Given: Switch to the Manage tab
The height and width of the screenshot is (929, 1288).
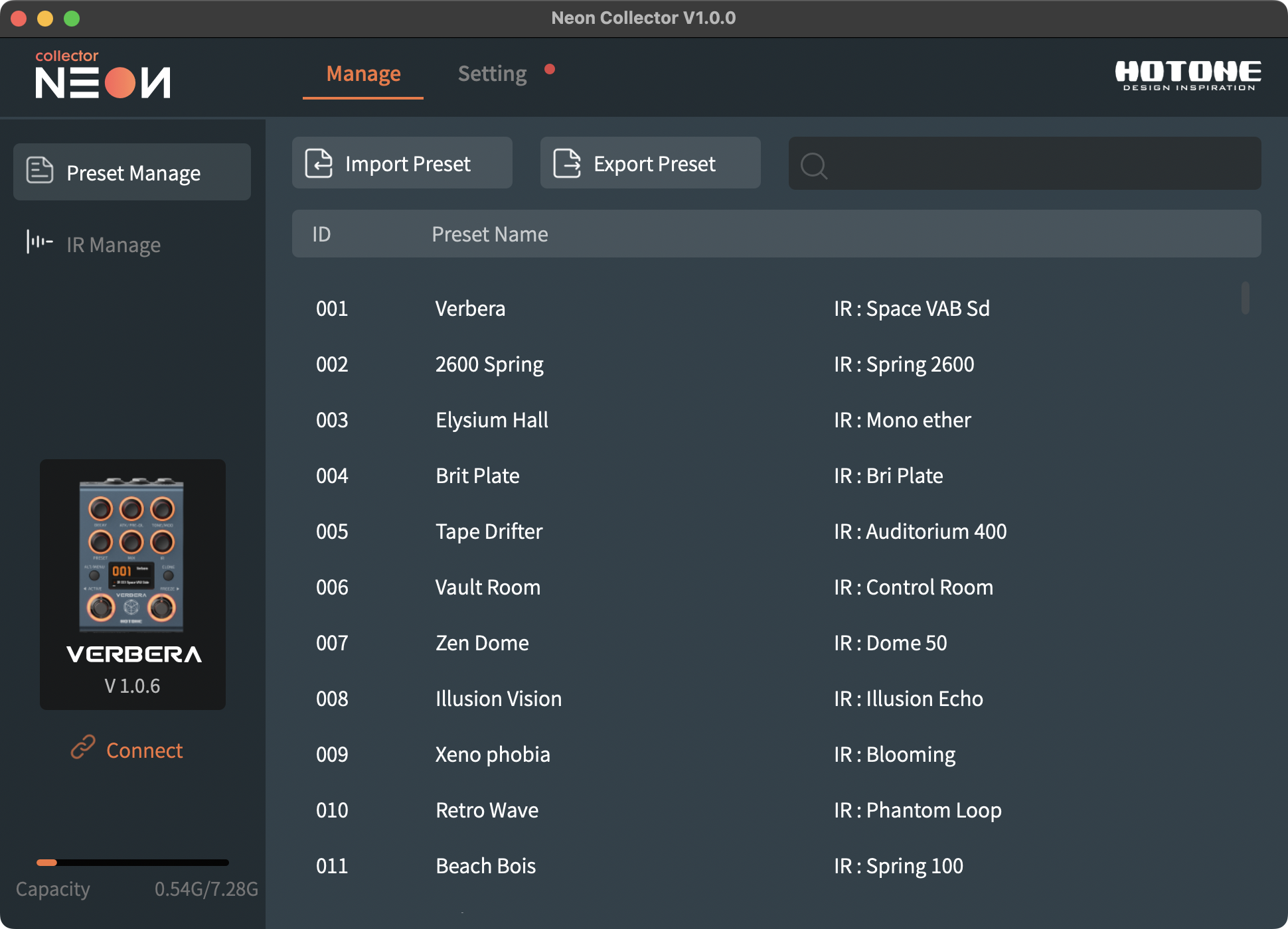Looking at the screenshot, I should click(x=363, y=74).
